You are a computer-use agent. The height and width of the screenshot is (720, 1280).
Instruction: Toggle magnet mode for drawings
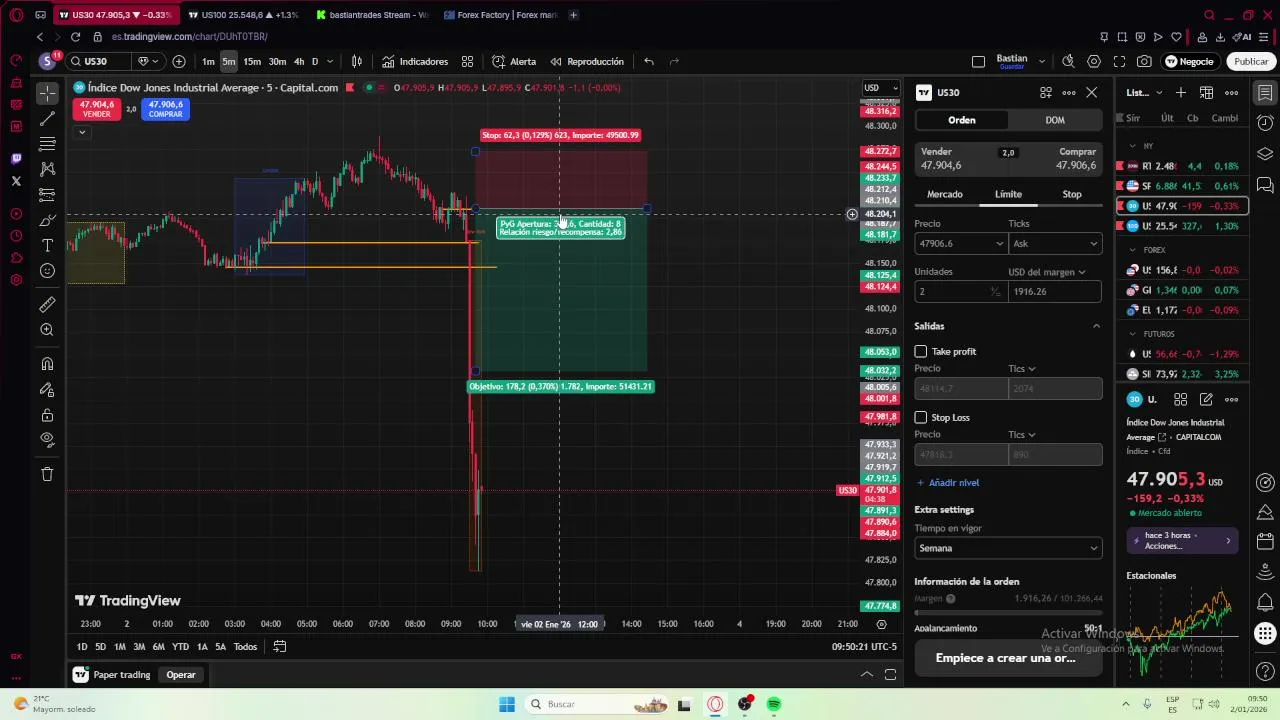coord(47,364)
